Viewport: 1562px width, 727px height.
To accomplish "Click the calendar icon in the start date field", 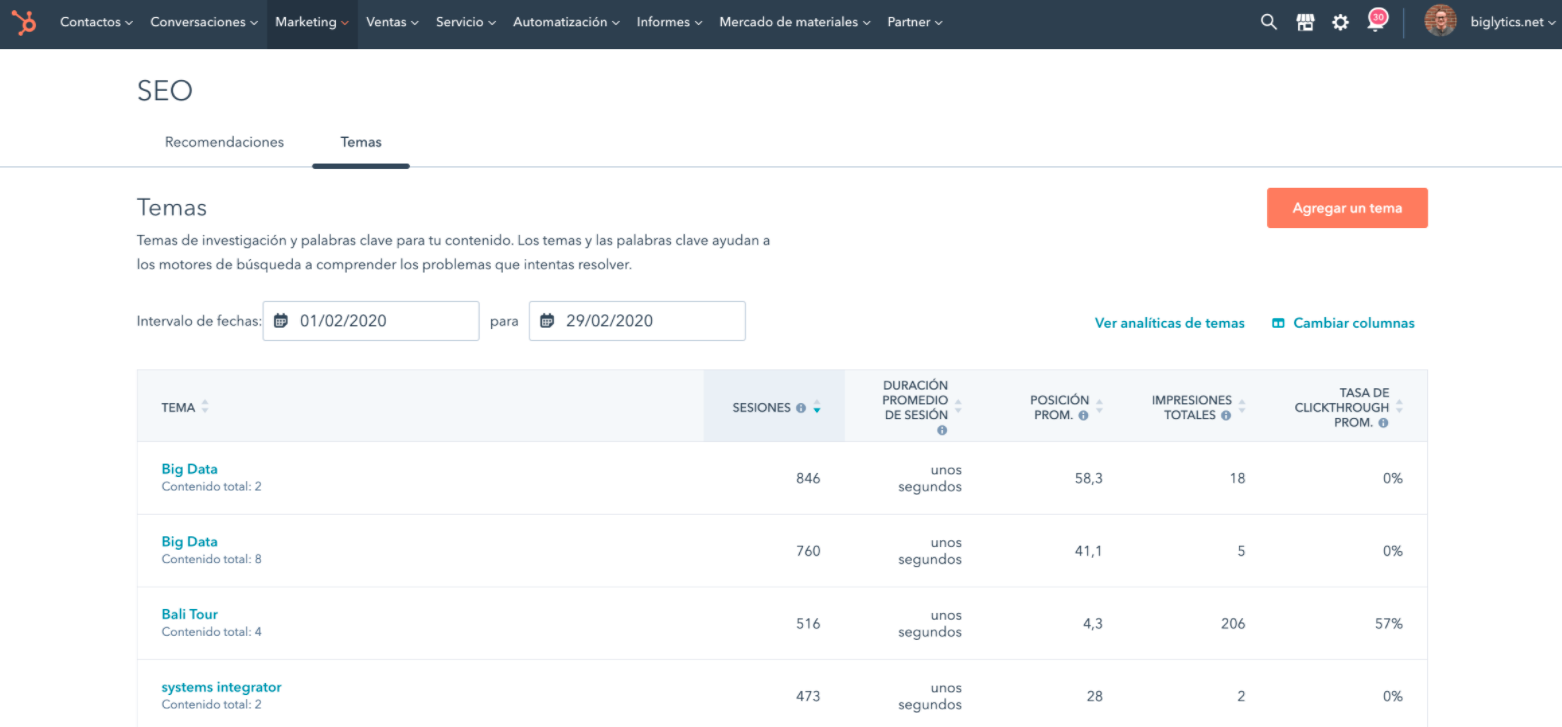I will click(281, 320).
